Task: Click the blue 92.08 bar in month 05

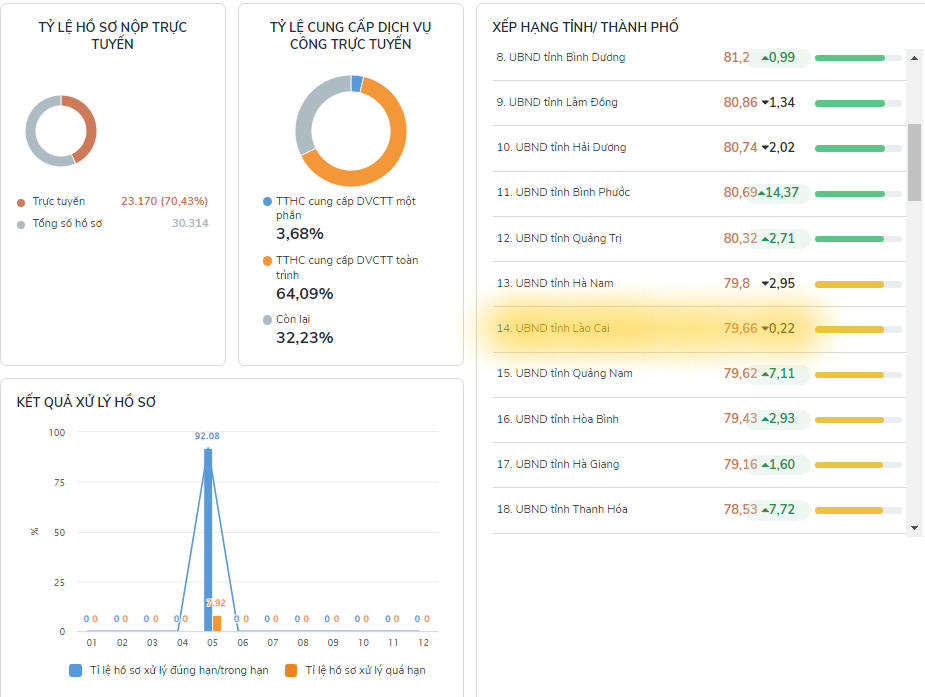Action: click(x=208, y=540)
